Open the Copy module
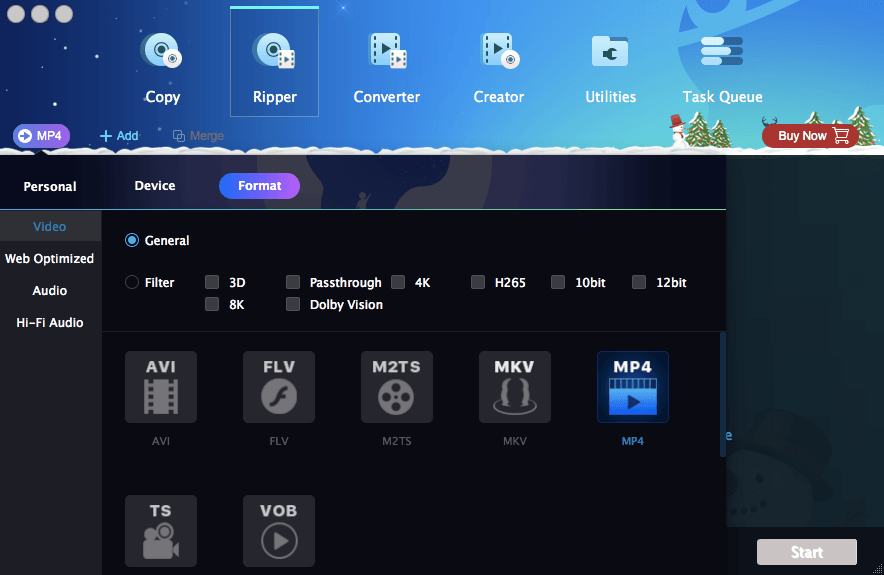 click(162, 68)
